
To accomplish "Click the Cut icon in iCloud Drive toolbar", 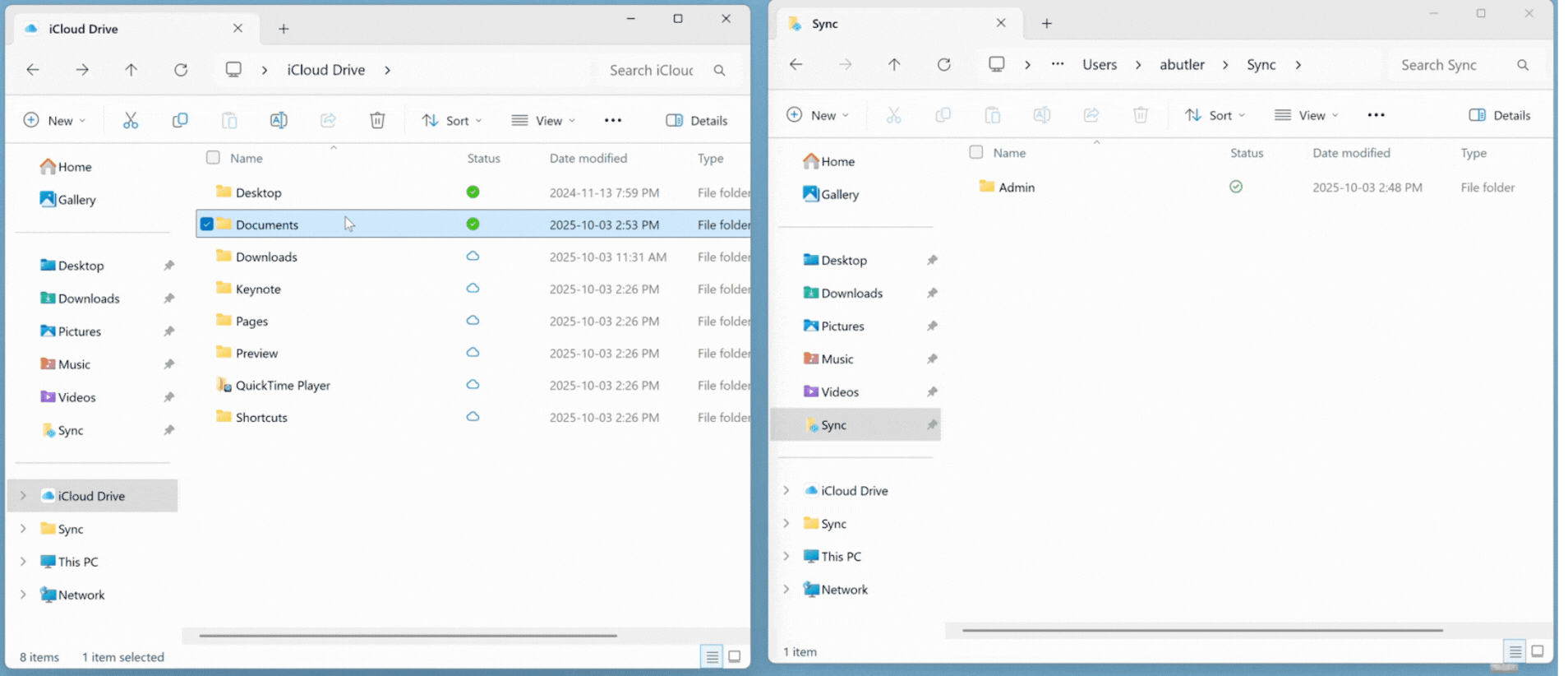I will (131, 121).
